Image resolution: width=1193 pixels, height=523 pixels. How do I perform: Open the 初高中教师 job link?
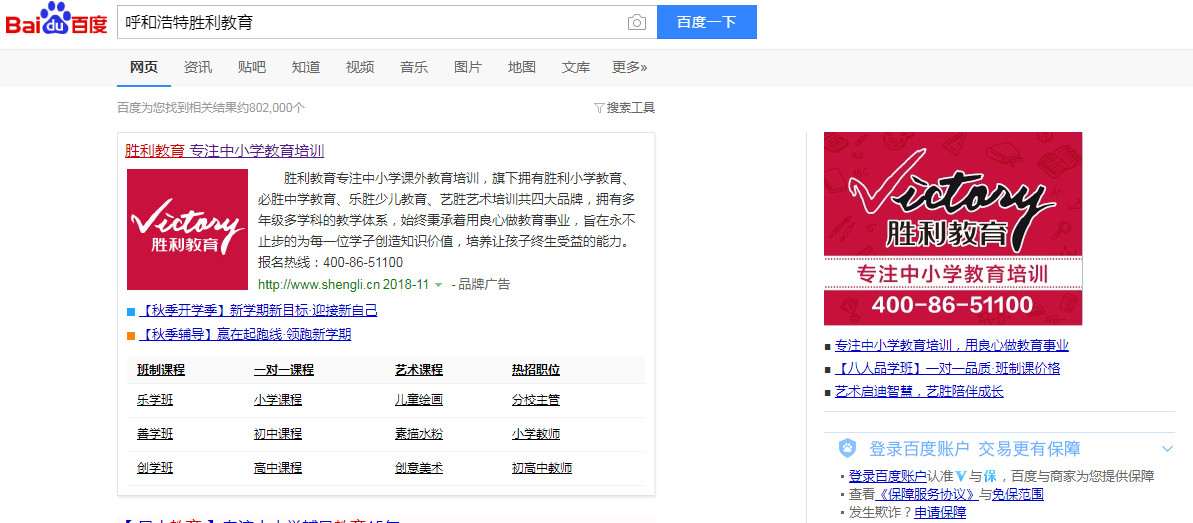[542, 468]
